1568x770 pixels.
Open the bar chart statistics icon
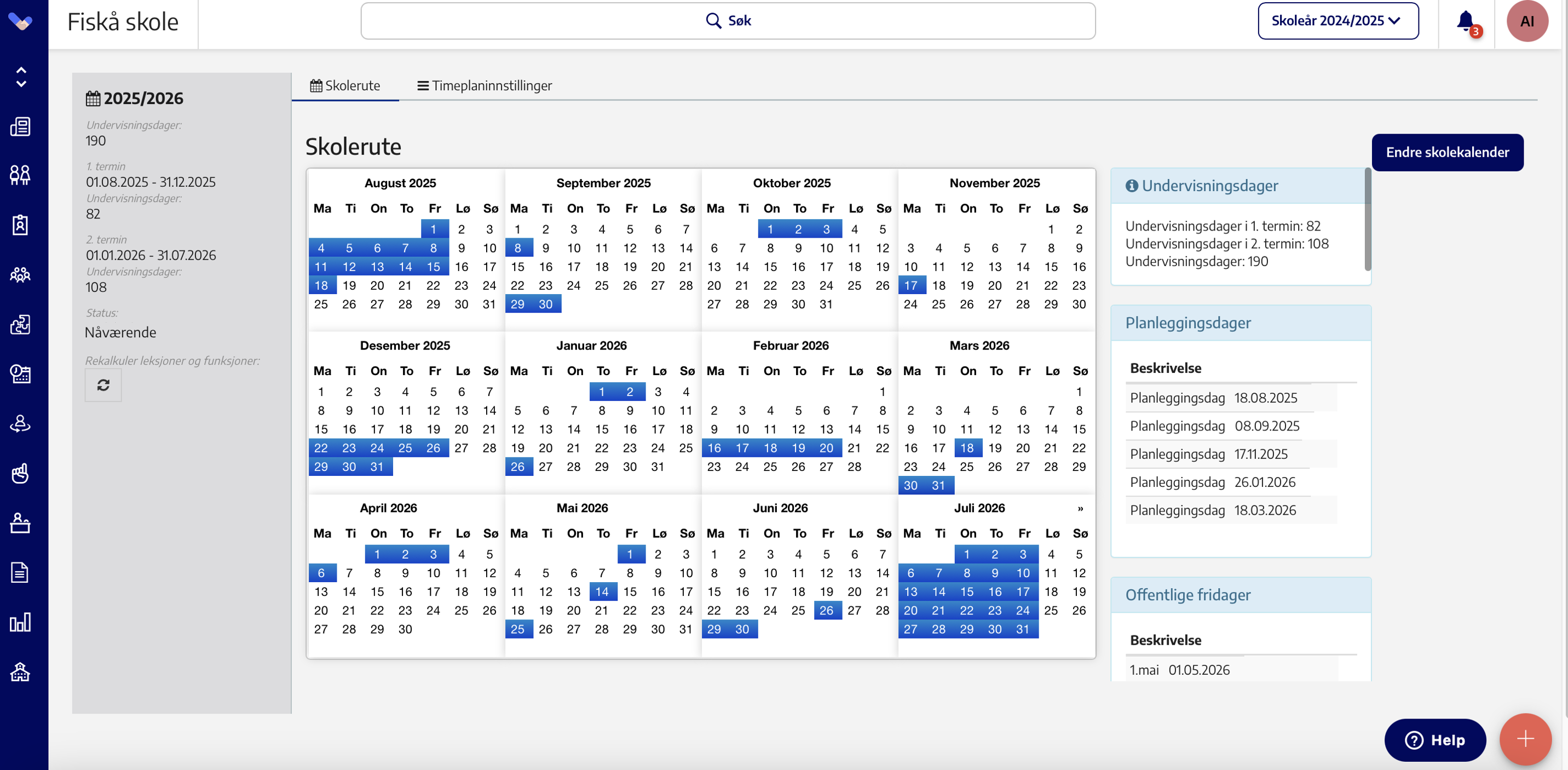coord(21,622)
